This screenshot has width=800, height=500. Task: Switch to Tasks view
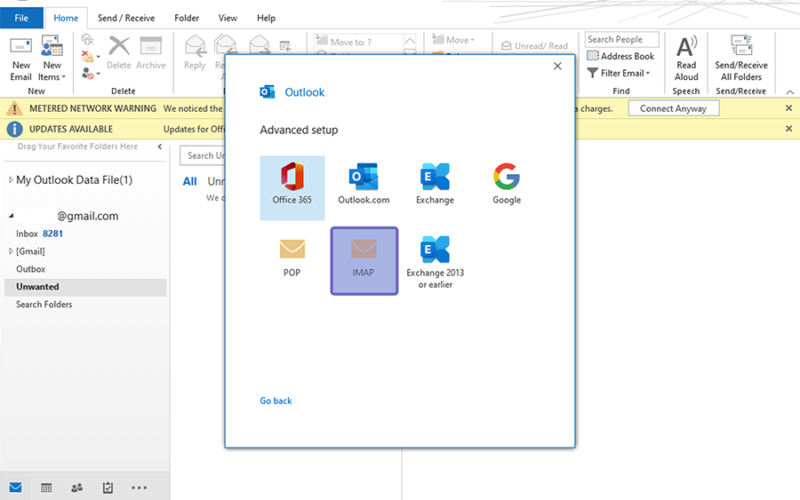(x=108, y=488)
